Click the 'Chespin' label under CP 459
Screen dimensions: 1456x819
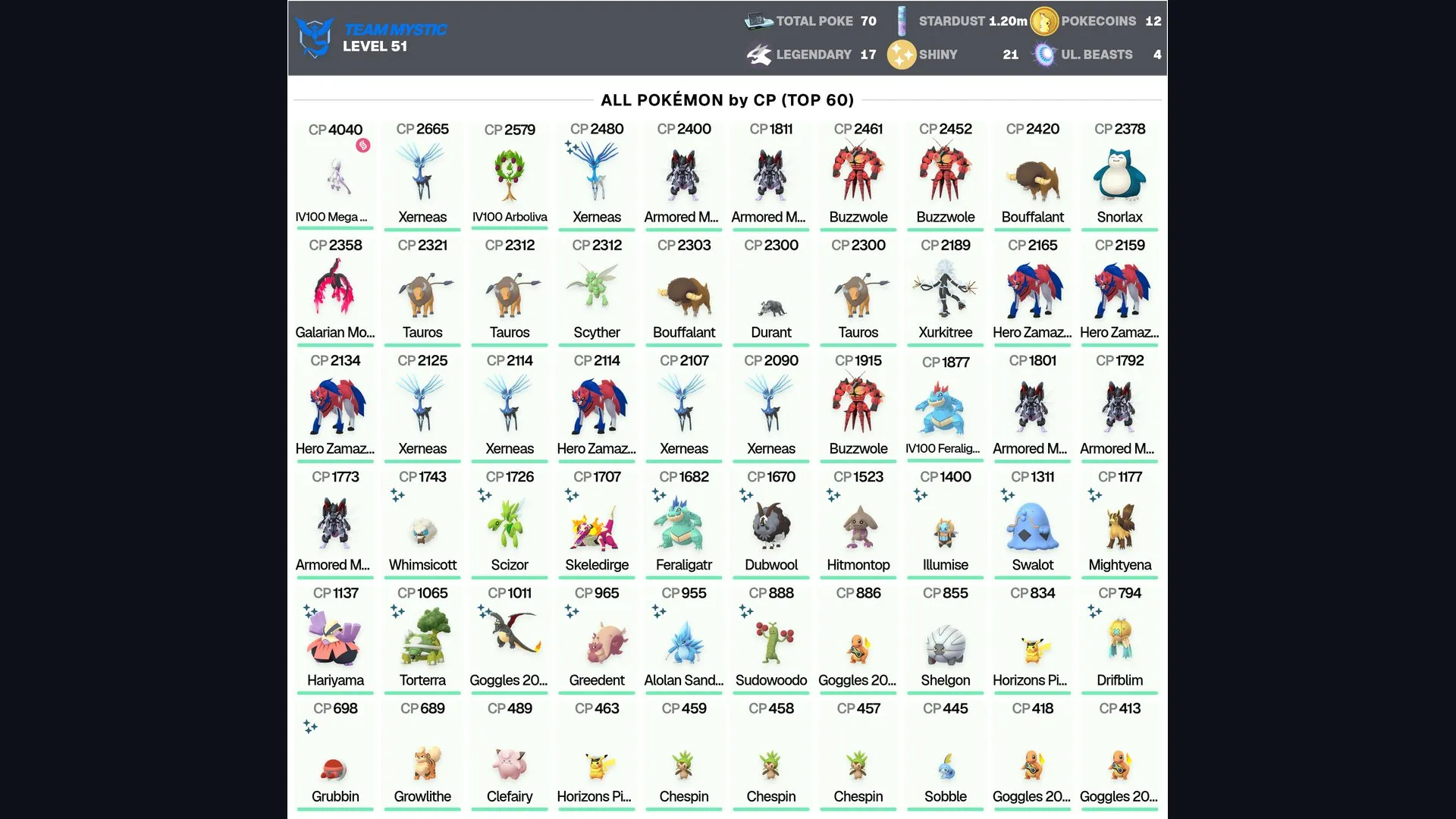[684, 796]
